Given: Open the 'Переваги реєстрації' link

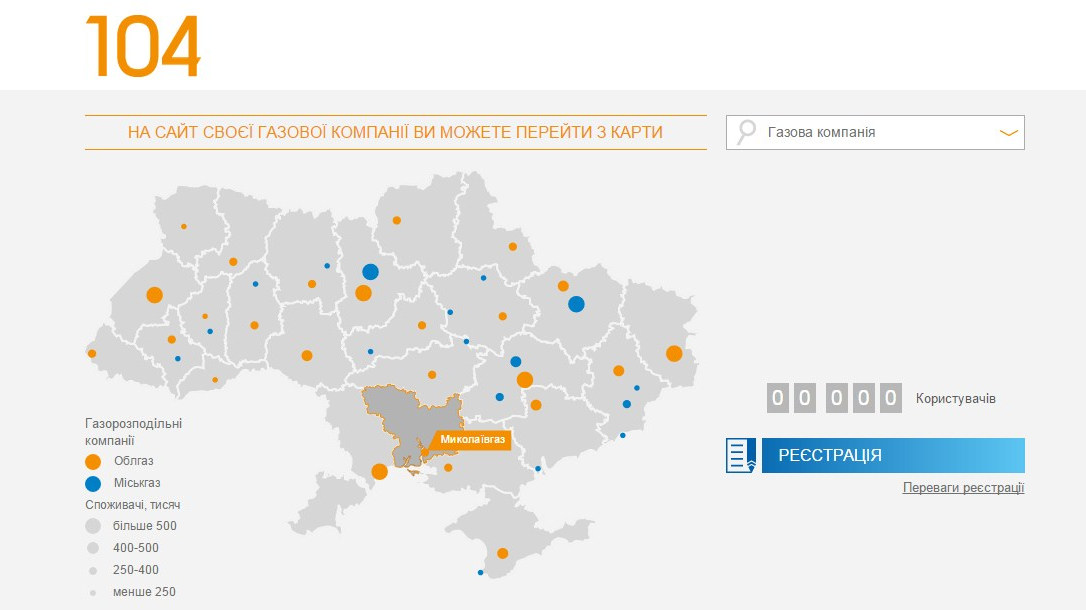Looking at the screenshot, I should tap(963, 488).
